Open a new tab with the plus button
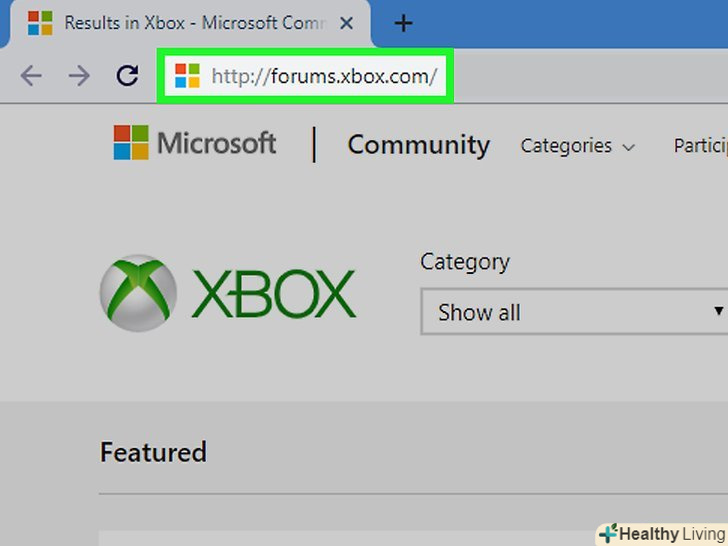 click(403, 23)
